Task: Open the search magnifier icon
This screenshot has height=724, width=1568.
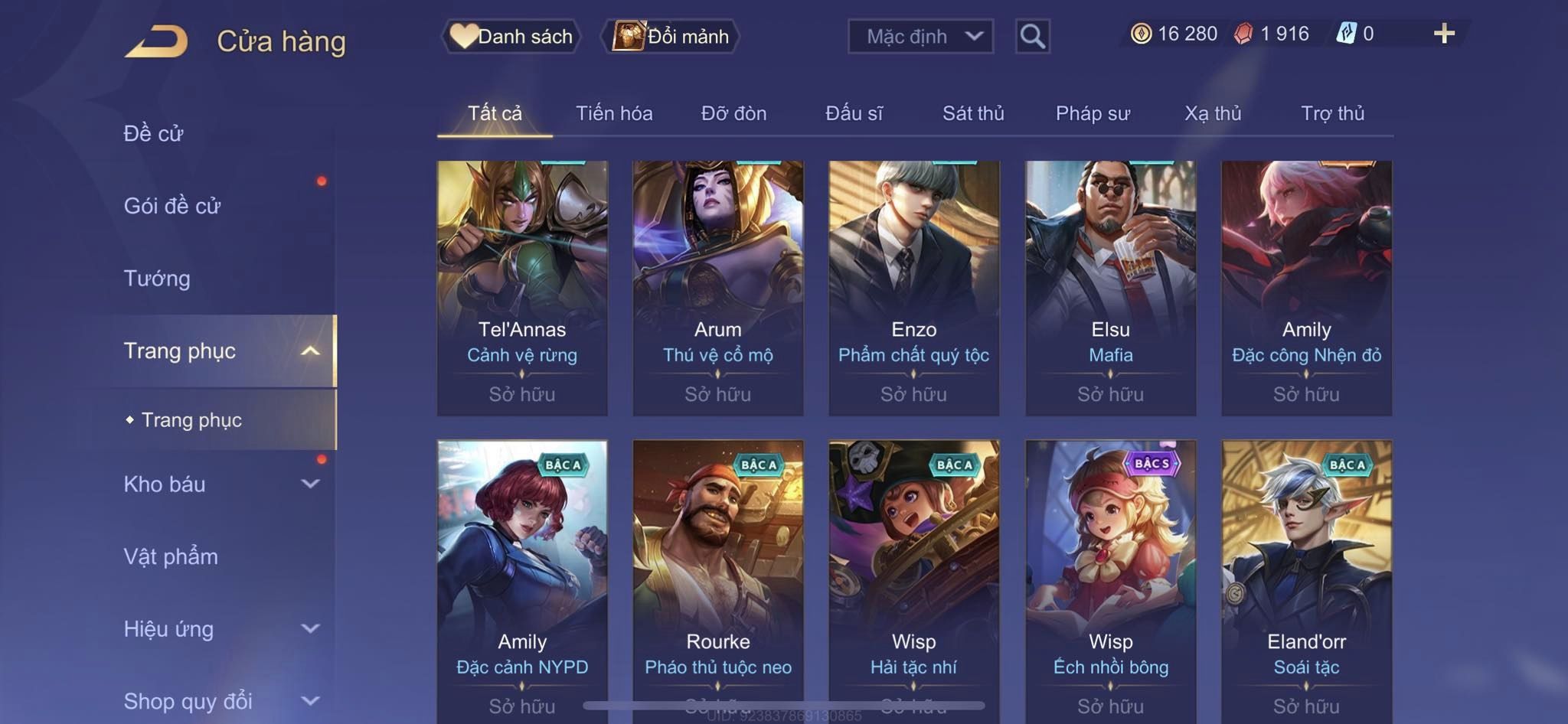Action: click(1032, 36)
